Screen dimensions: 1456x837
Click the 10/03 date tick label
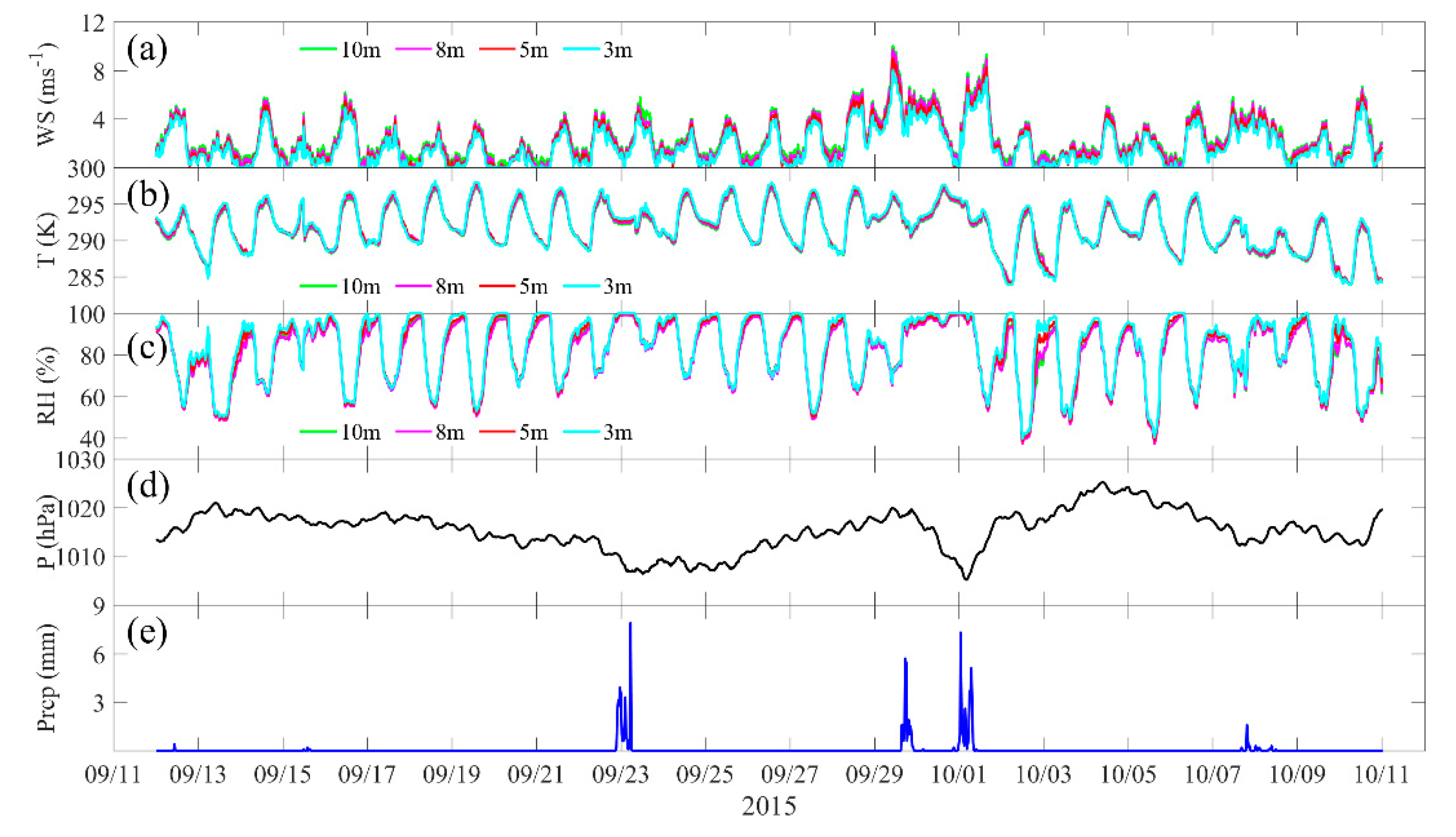click(1043, 775)
